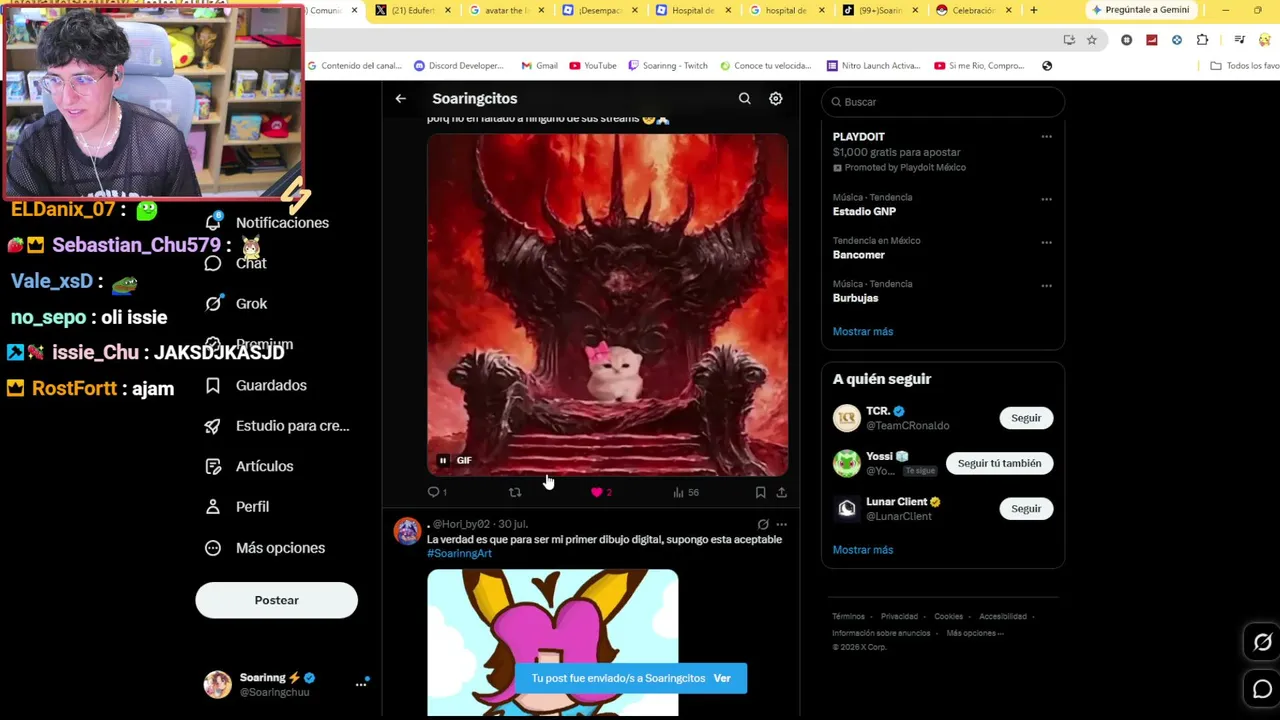The image size is (1280, 720).
Task: Focus the Buscar search field
Action: (x=943, y=102)
